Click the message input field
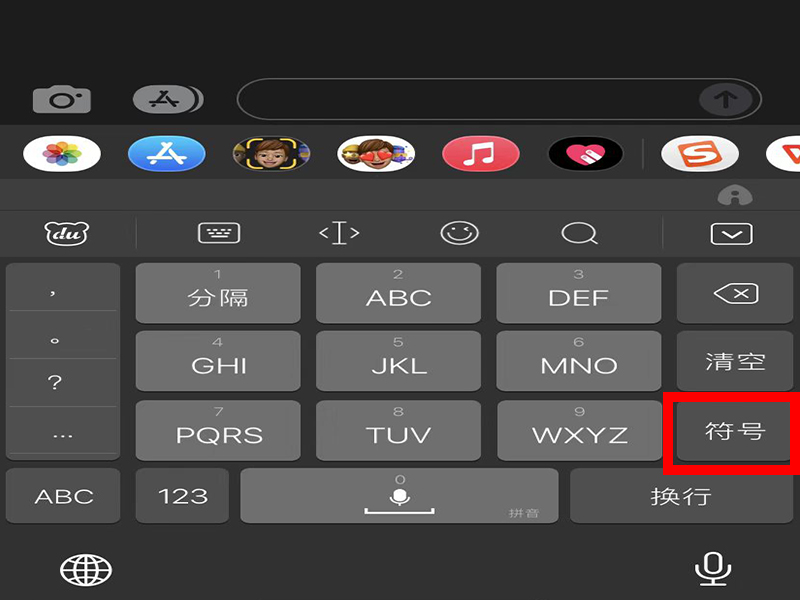Image resolution: width=800 pixels, height=600 pixels. 467,99
